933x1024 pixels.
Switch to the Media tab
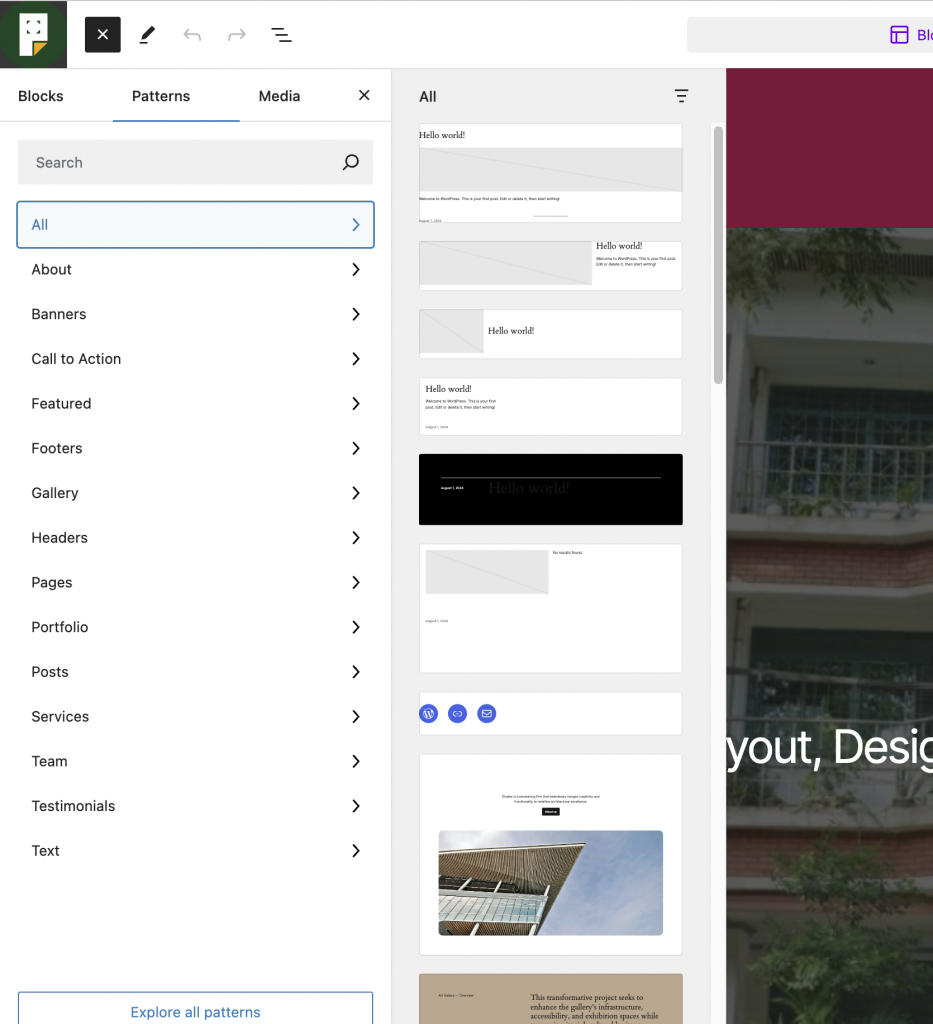coord(279,96)
